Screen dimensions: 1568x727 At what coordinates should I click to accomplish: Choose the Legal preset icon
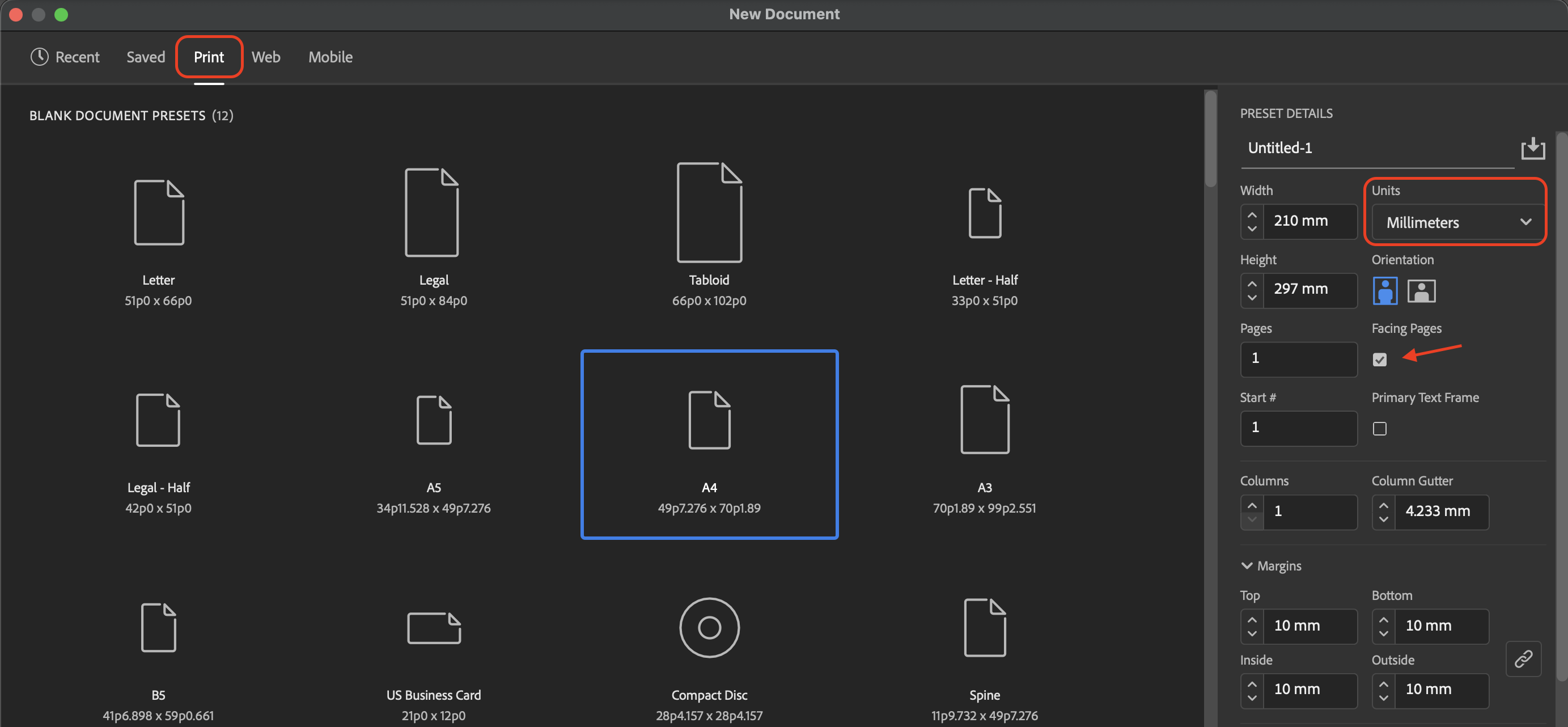tap(431, 213)
